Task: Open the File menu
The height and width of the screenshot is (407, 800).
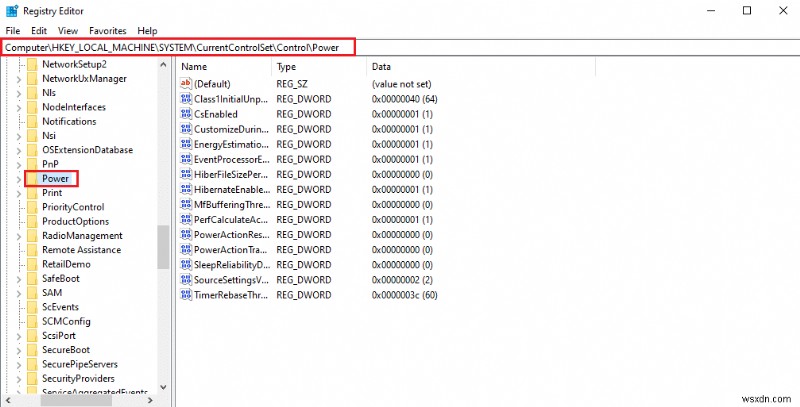Action: coord(13,31)
